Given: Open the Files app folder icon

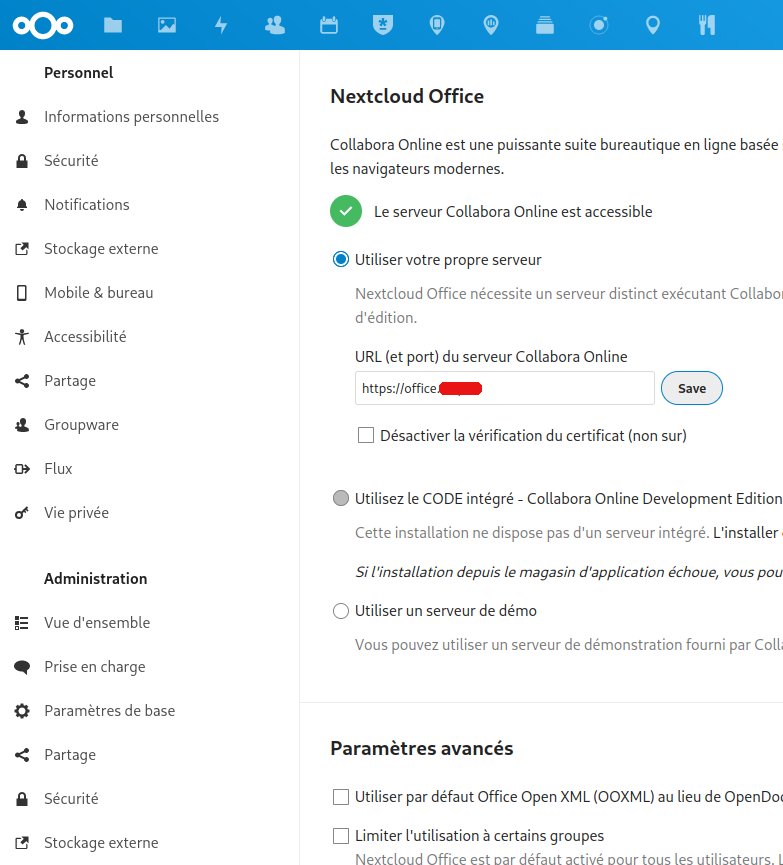Looking at the screenshot, I should (113, 25).
